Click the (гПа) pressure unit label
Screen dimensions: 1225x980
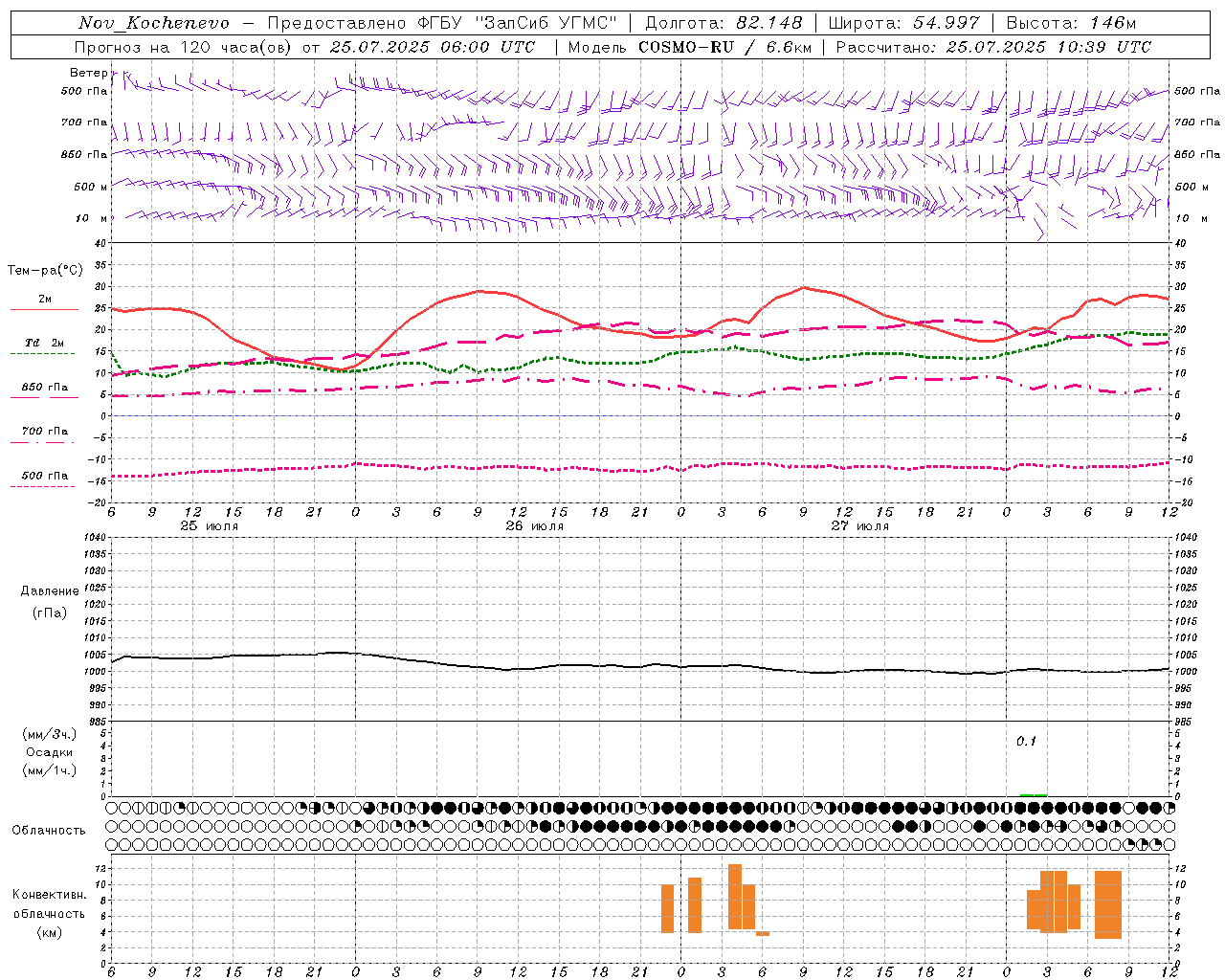(x=50, y=612)
